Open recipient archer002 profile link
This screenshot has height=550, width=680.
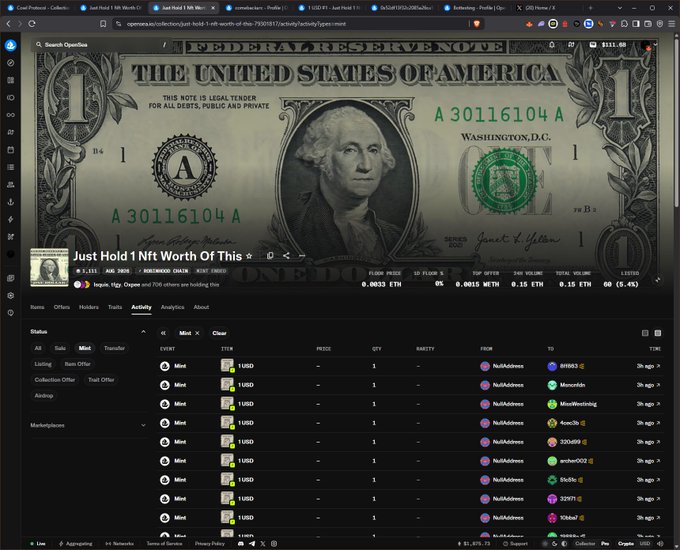point(573,461)
